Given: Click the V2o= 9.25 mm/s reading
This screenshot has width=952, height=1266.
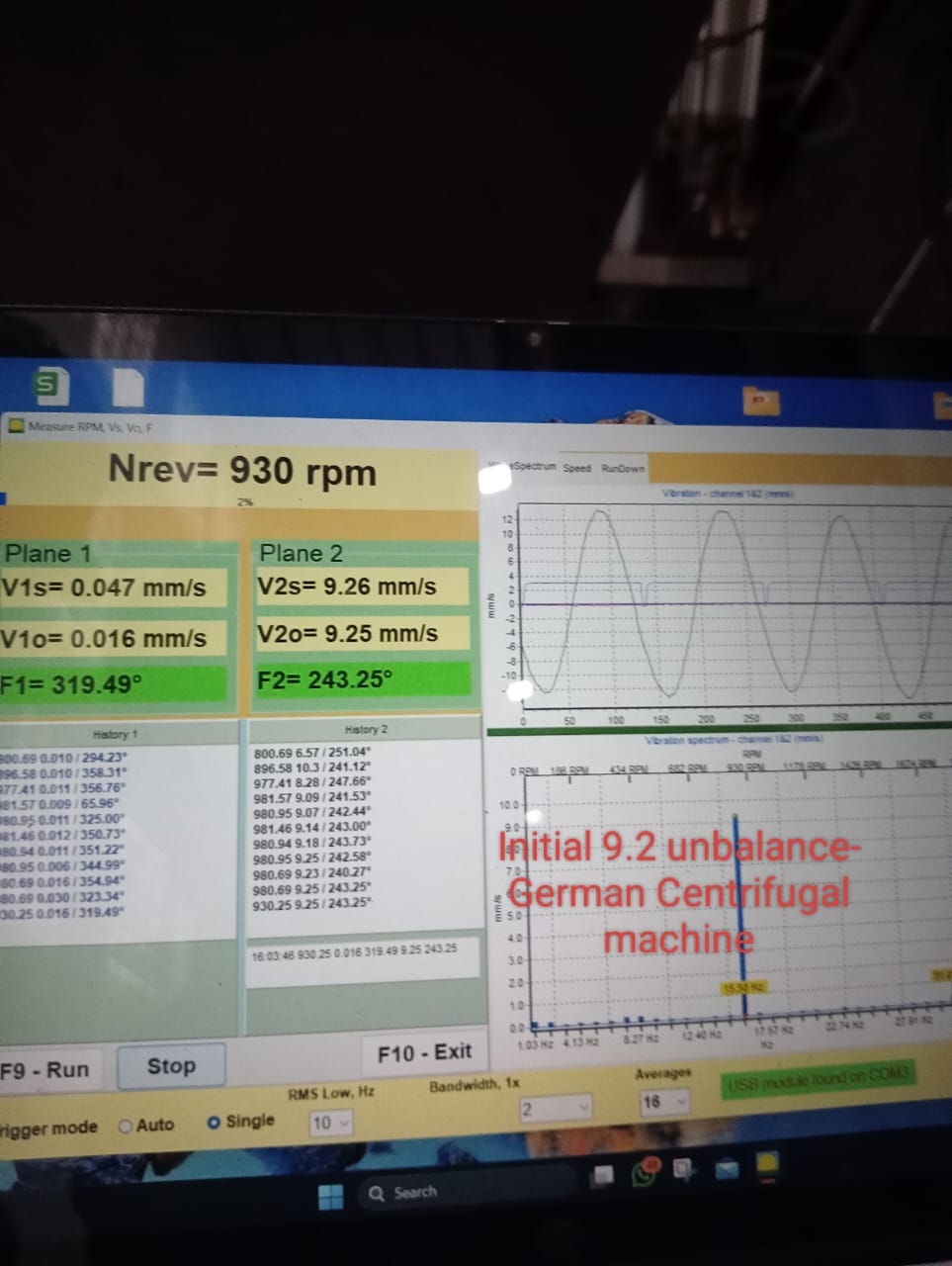Looking at the screenshot, I should pos(361,633).
